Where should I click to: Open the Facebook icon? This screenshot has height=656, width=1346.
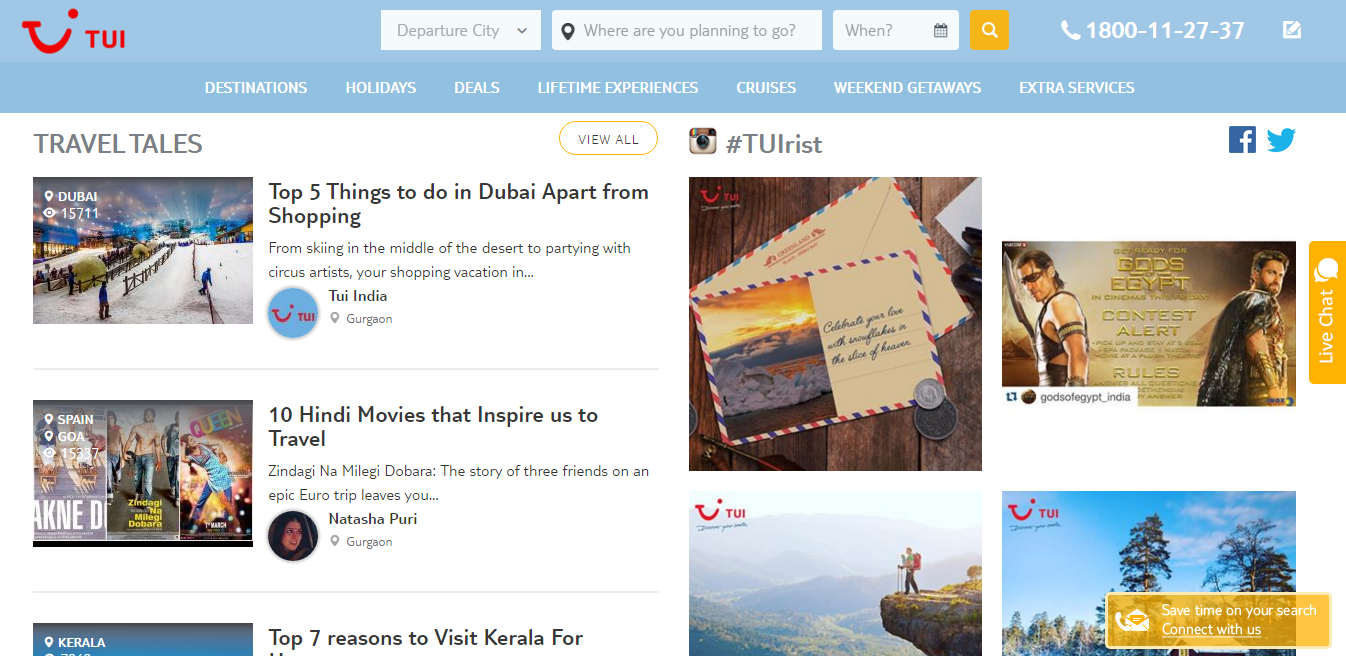1242,139
